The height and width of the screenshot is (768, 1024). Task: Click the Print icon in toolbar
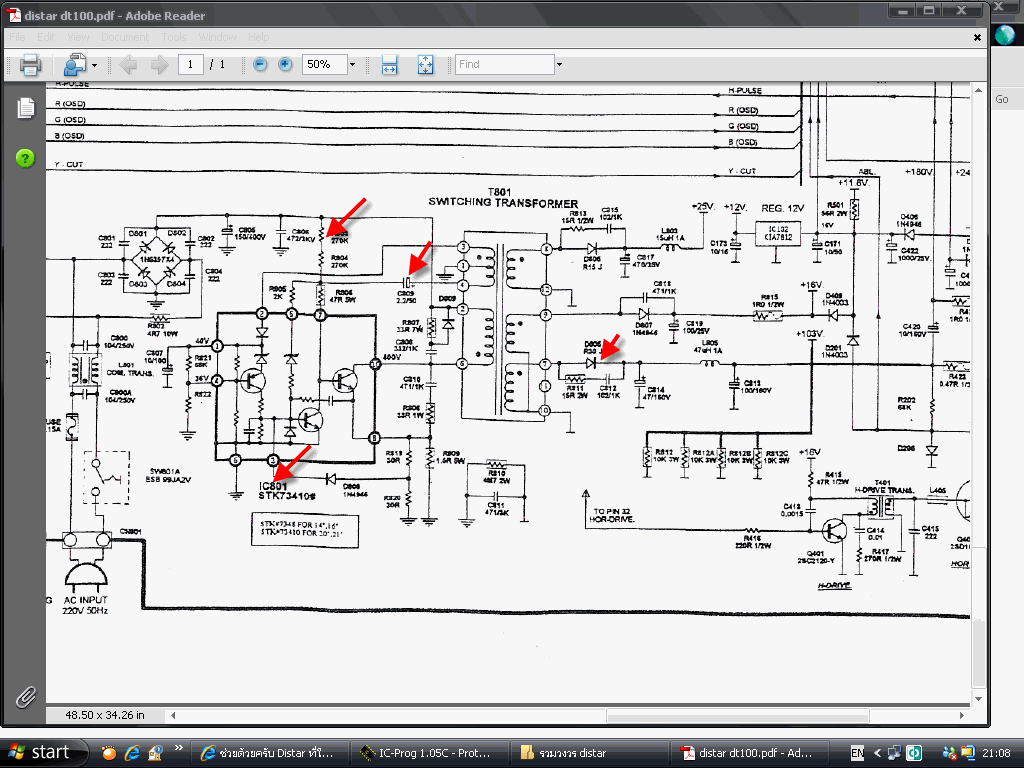[x=30, y=65]
